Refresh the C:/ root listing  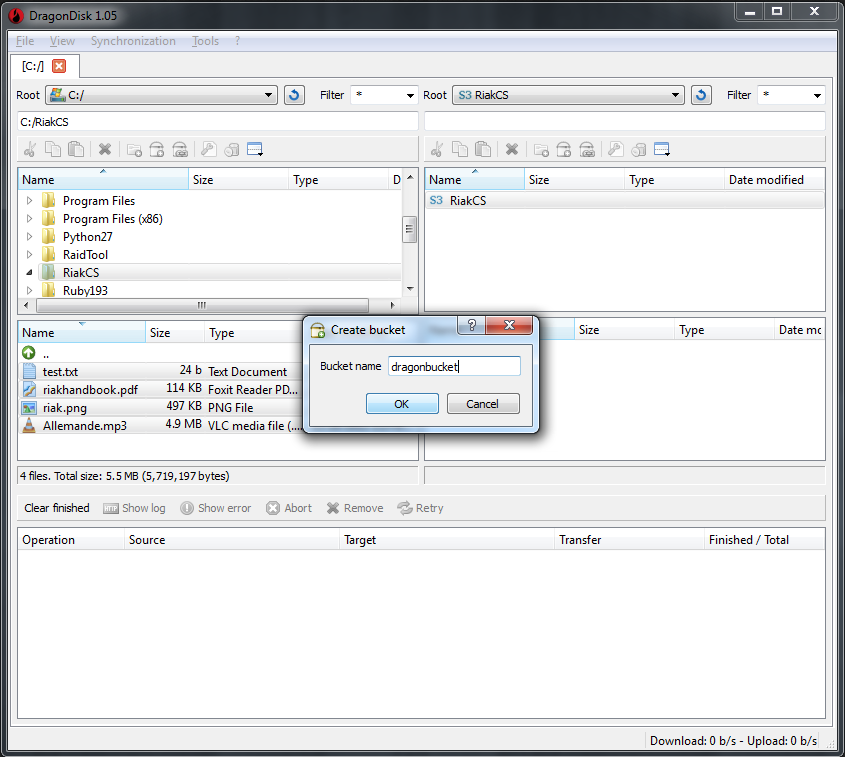coord(293,94)
